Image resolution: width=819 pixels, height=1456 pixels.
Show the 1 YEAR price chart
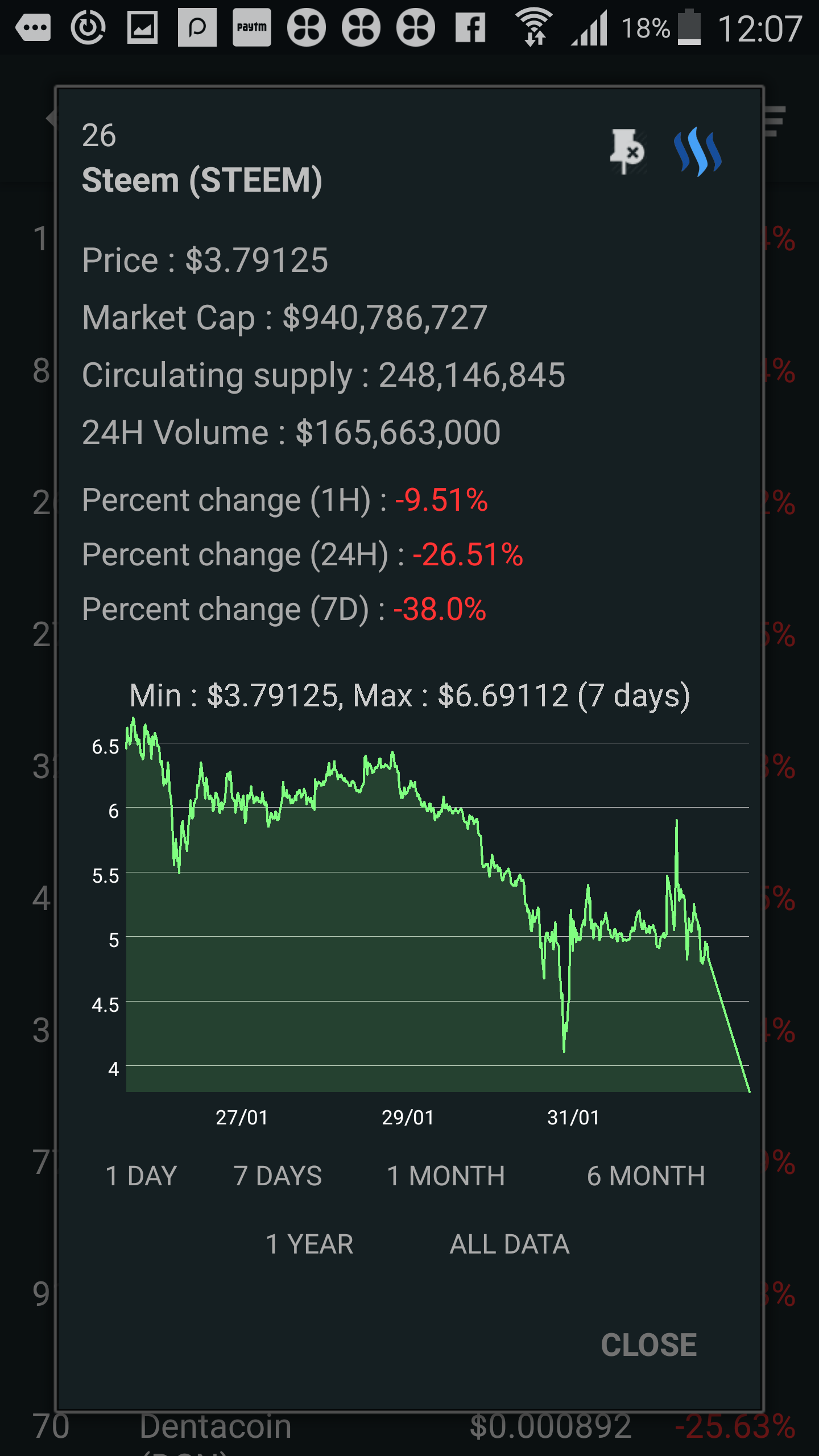(309, 1244)
